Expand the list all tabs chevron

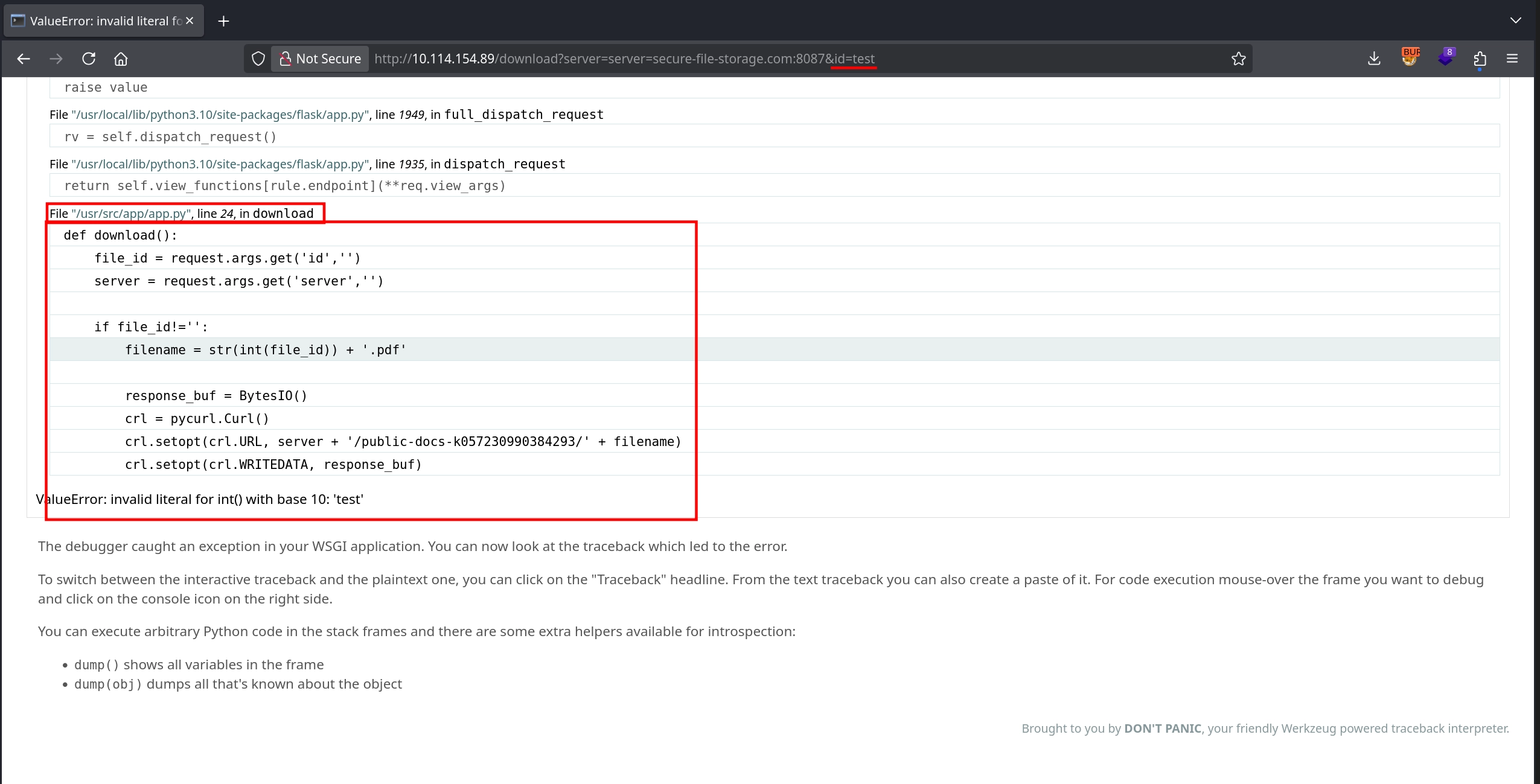pyautogui.click(x=1515, y=21)
